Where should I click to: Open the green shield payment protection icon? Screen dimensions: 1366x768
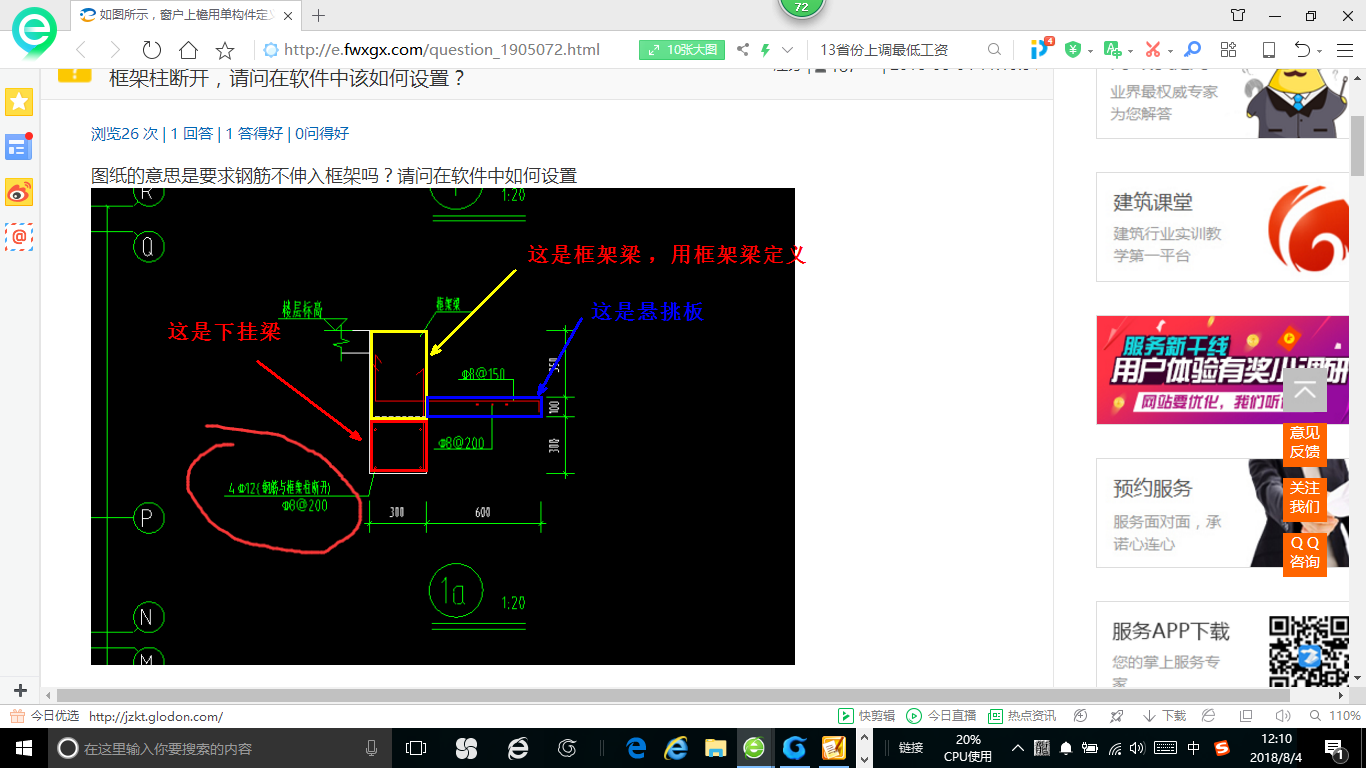(1072, 49)
